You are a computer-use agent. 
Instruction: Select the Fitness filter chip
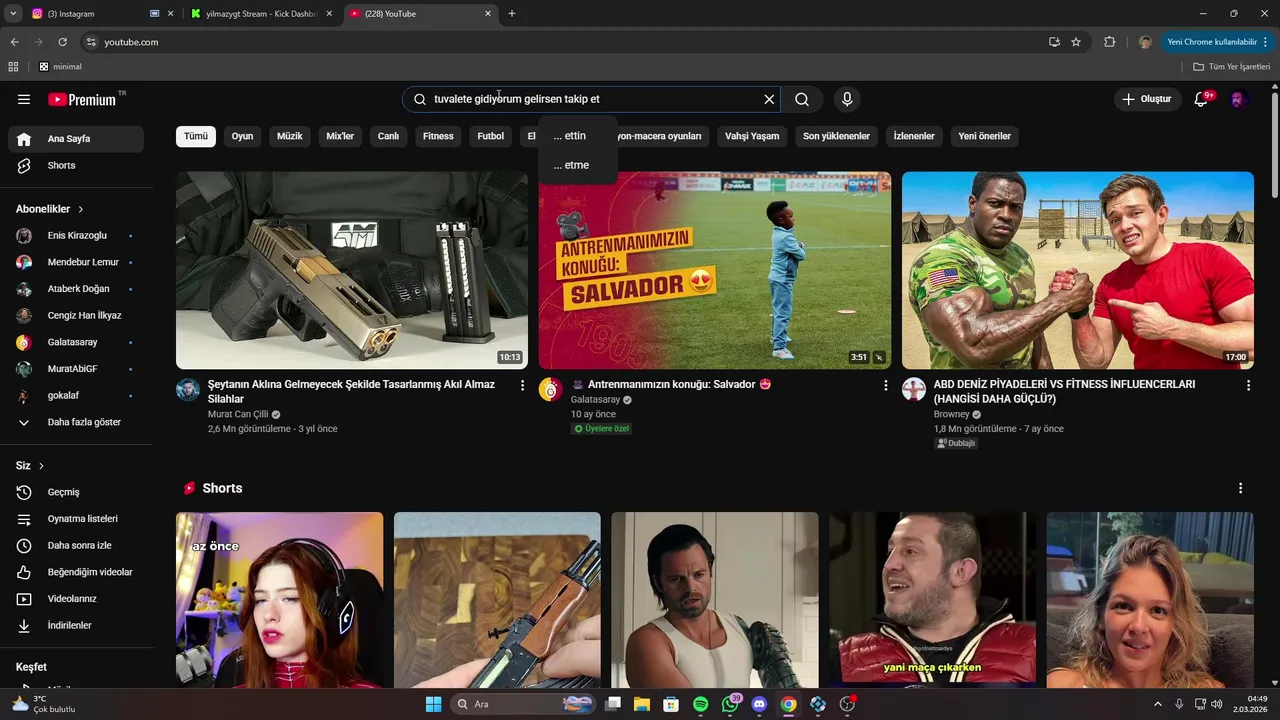pyautogui.click(x=438, y=136)
